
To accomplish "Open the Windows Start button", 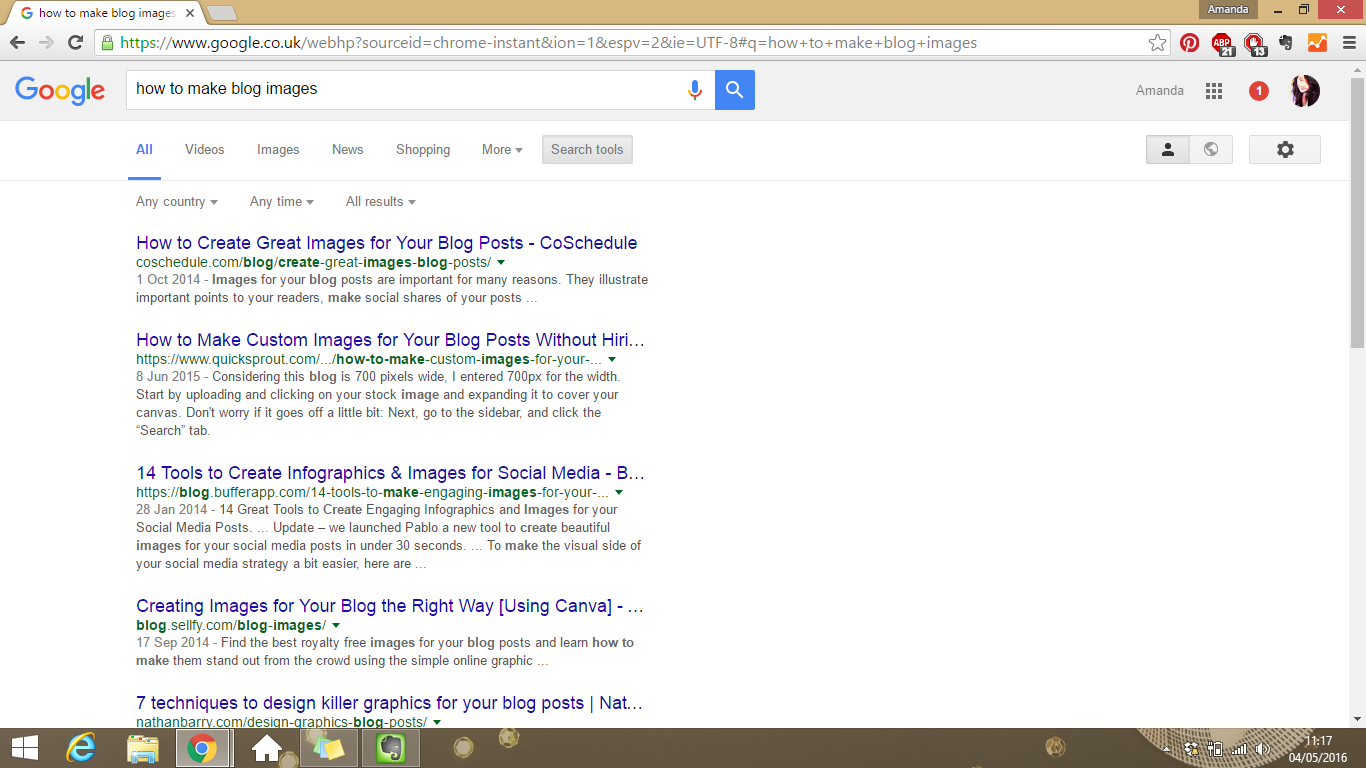I will click(24, 748).
